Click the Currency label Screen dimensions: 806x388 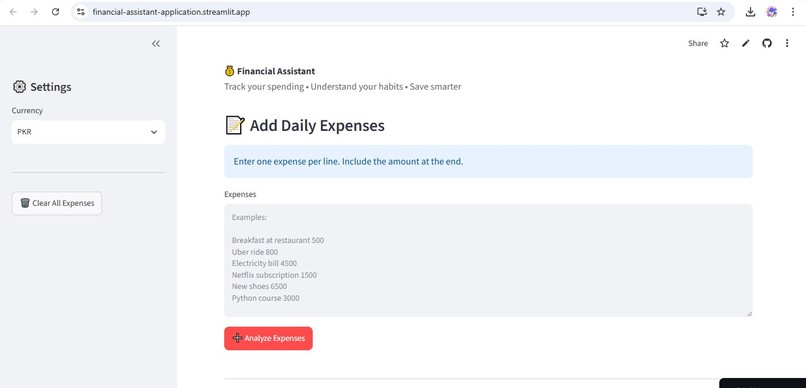point(27,110)
